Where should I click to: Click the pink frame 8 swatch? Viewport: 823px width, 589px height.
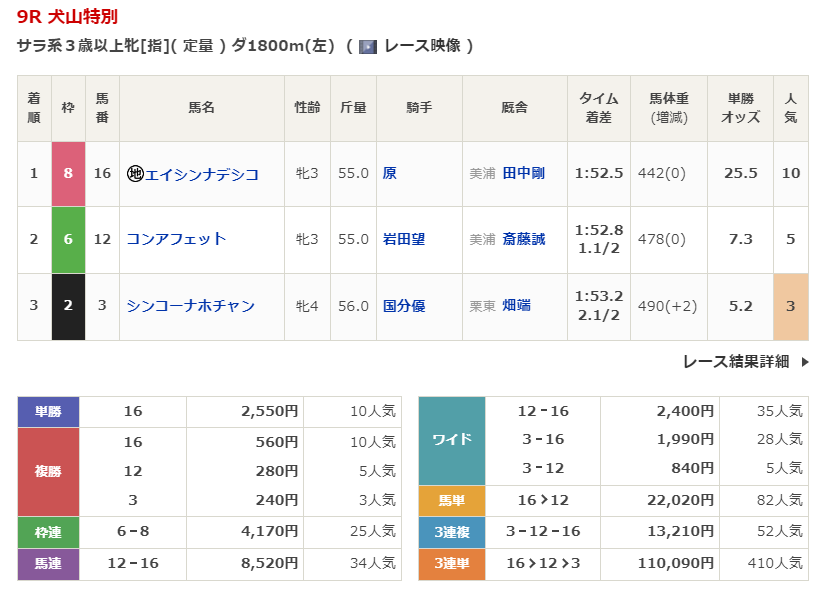(x=68, y=173)
